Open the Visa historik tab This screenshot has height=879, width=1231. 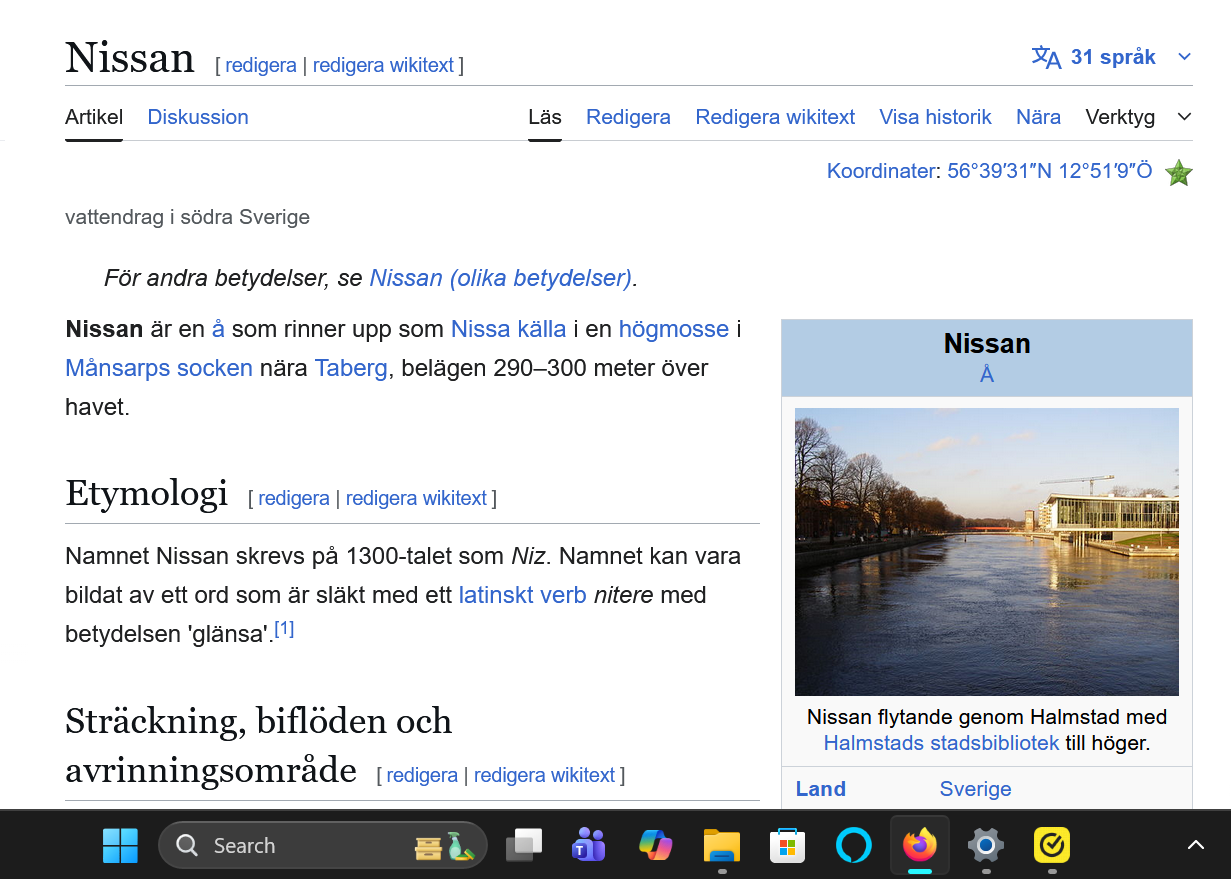[x=936, y=117]
